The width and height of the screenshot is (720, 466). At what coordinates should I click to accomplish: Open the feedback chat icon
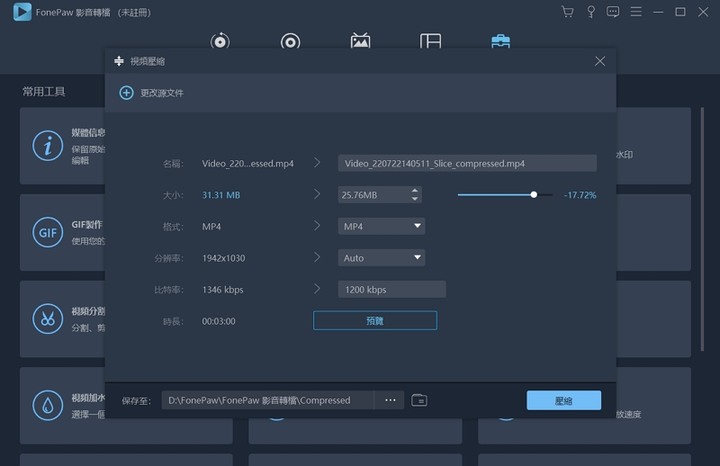613,12
